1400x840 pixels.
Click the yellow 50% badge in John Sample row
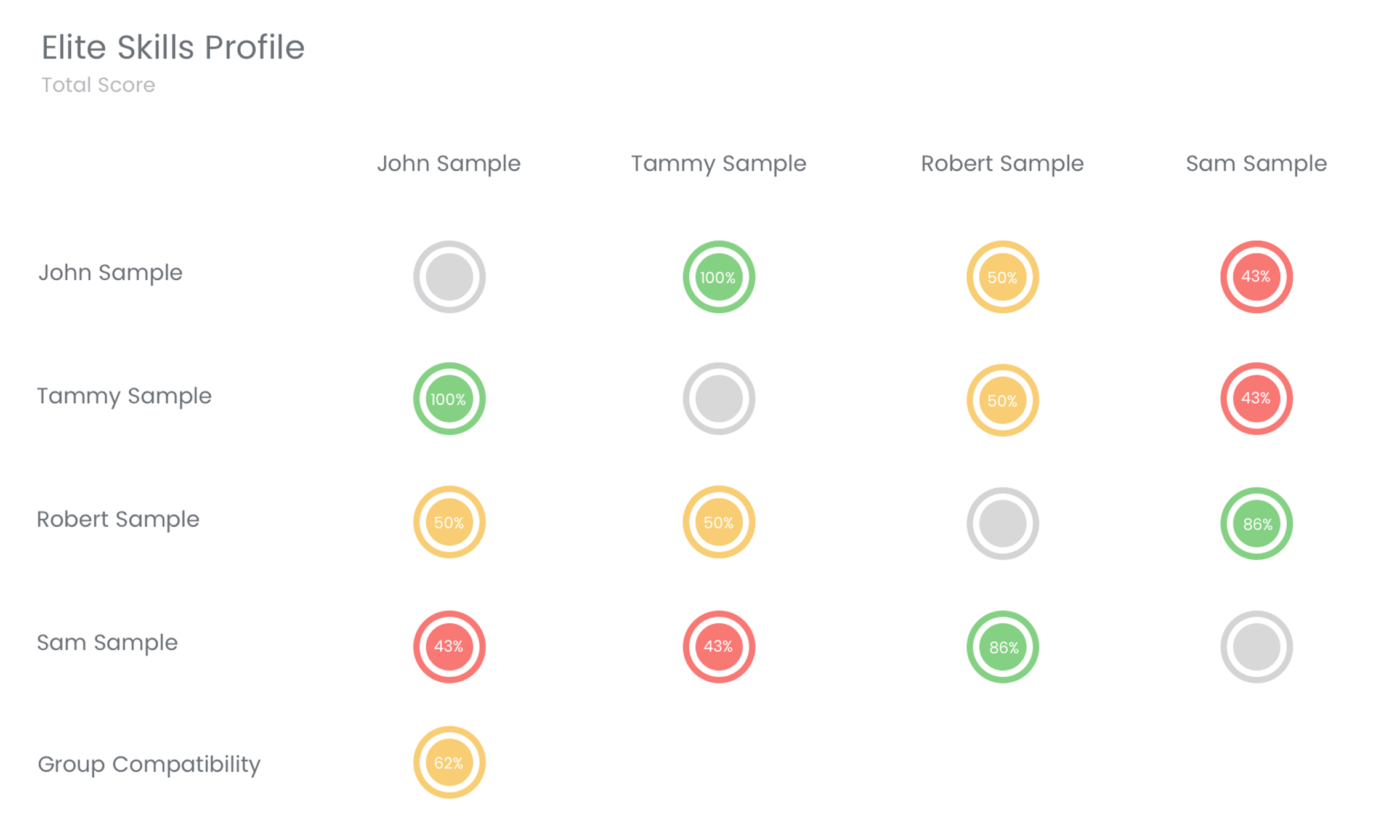(x=1002, y=277)
